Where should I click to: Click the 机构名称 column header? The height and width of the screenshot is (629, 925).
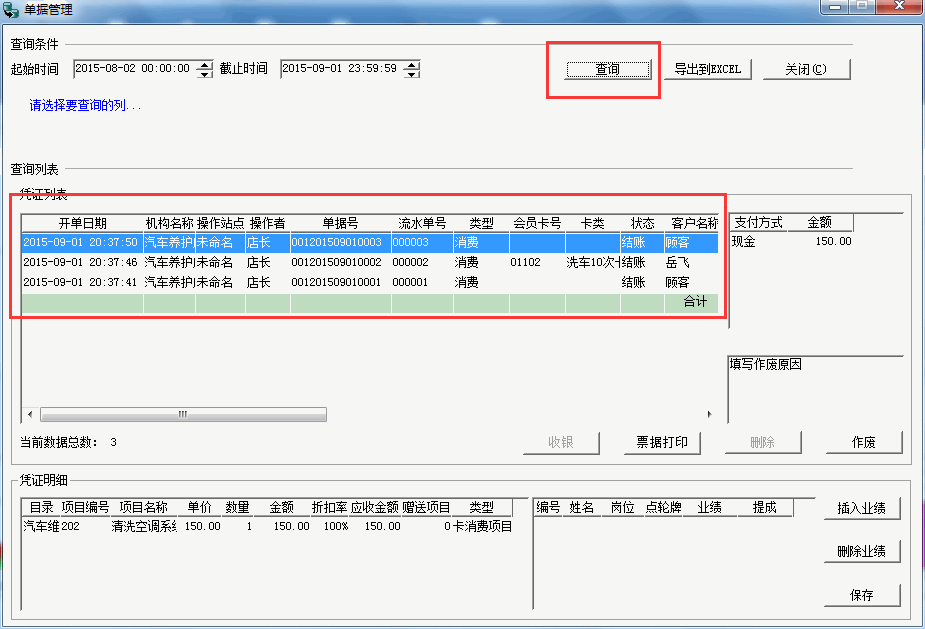click(x=169, y=223)
